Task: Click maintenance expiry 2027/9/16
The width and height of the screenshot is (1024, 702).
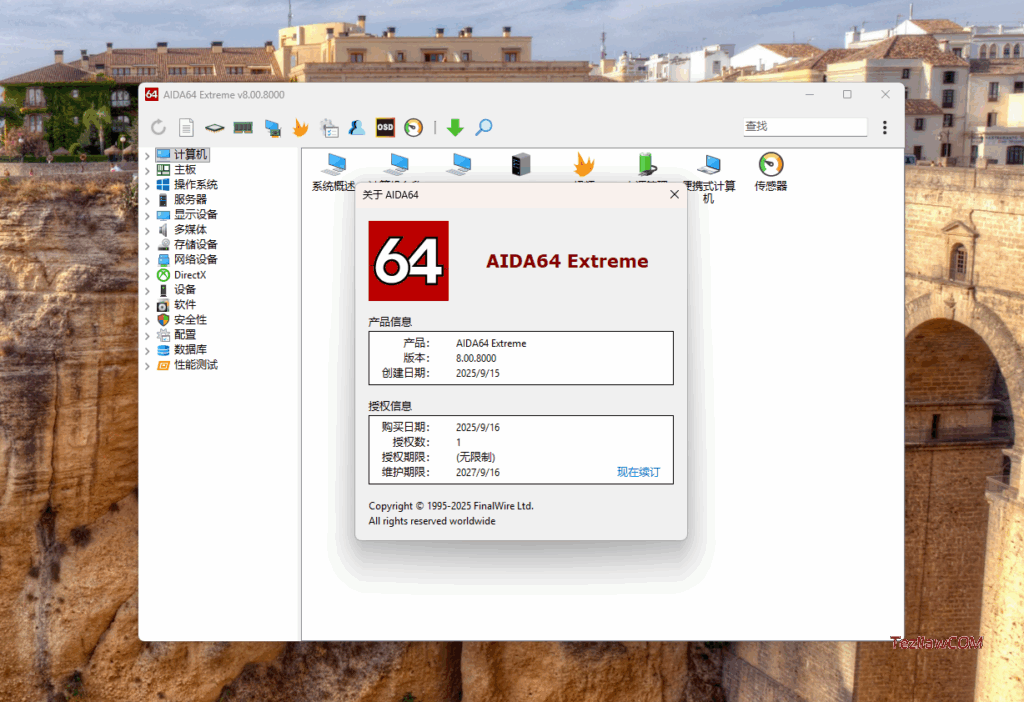Action: 477,473
